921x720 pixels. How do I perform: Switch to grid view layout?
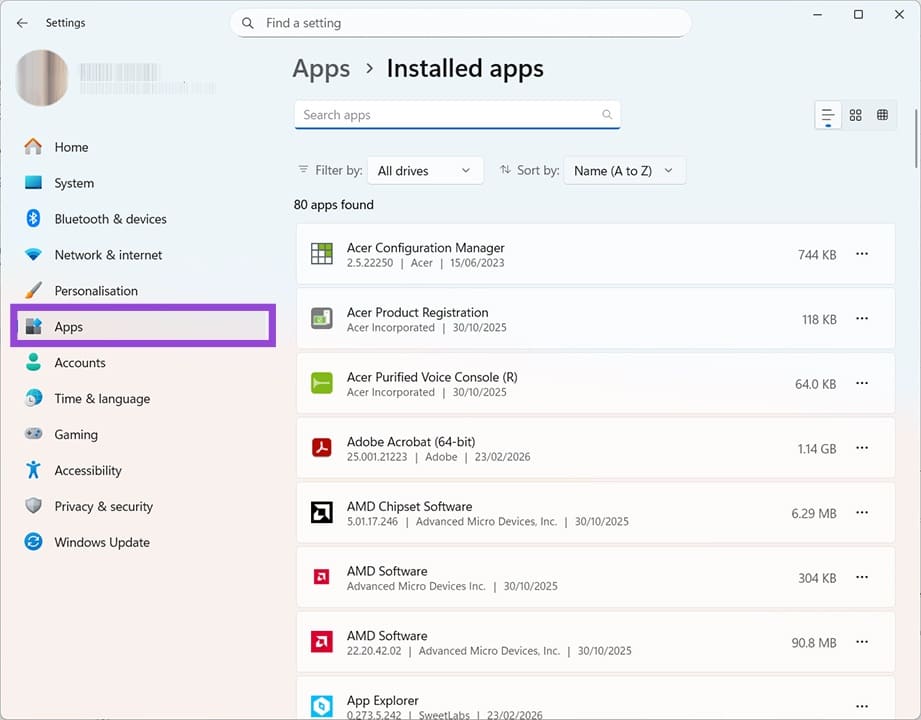[x=855, y=114]
